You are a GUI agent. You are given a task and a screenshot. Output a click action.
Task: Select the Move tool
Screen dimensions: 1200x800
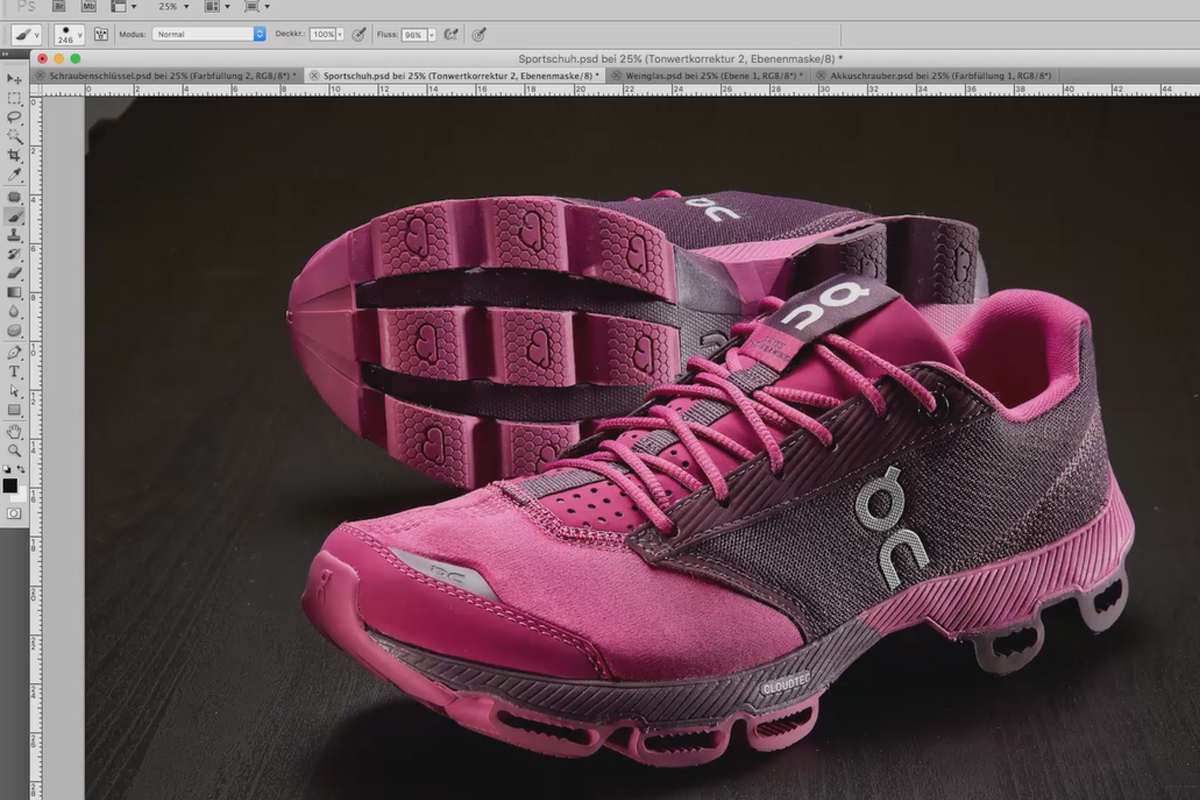14,78
